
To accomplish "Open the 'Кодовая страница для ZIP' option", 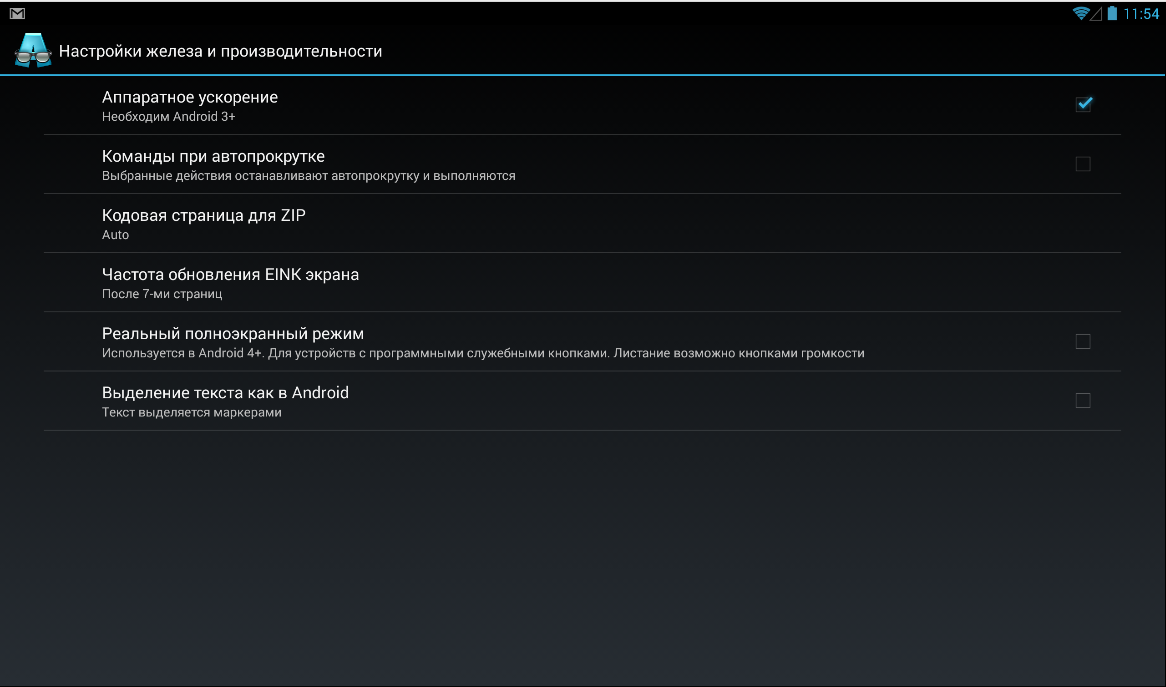I will coord(204,215).
